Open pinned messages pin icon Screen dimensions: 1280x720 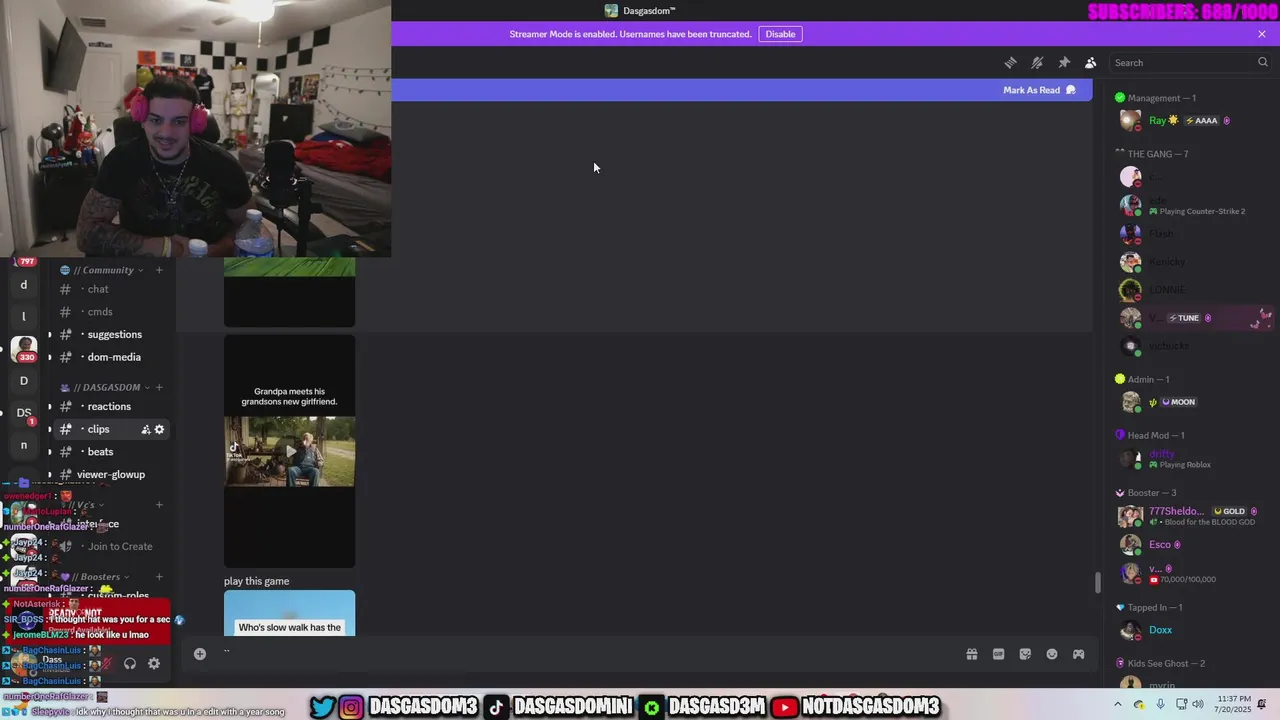point(1064,62)
